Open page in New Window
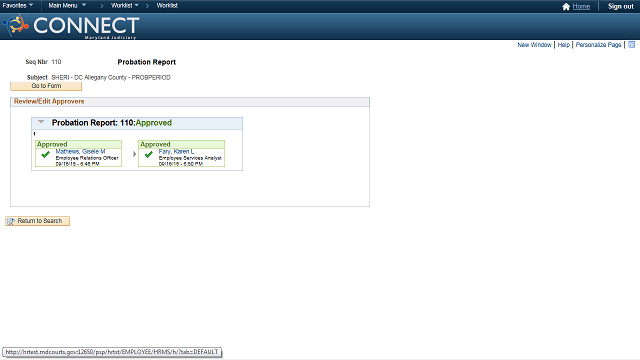 click(x=534, y=45)
